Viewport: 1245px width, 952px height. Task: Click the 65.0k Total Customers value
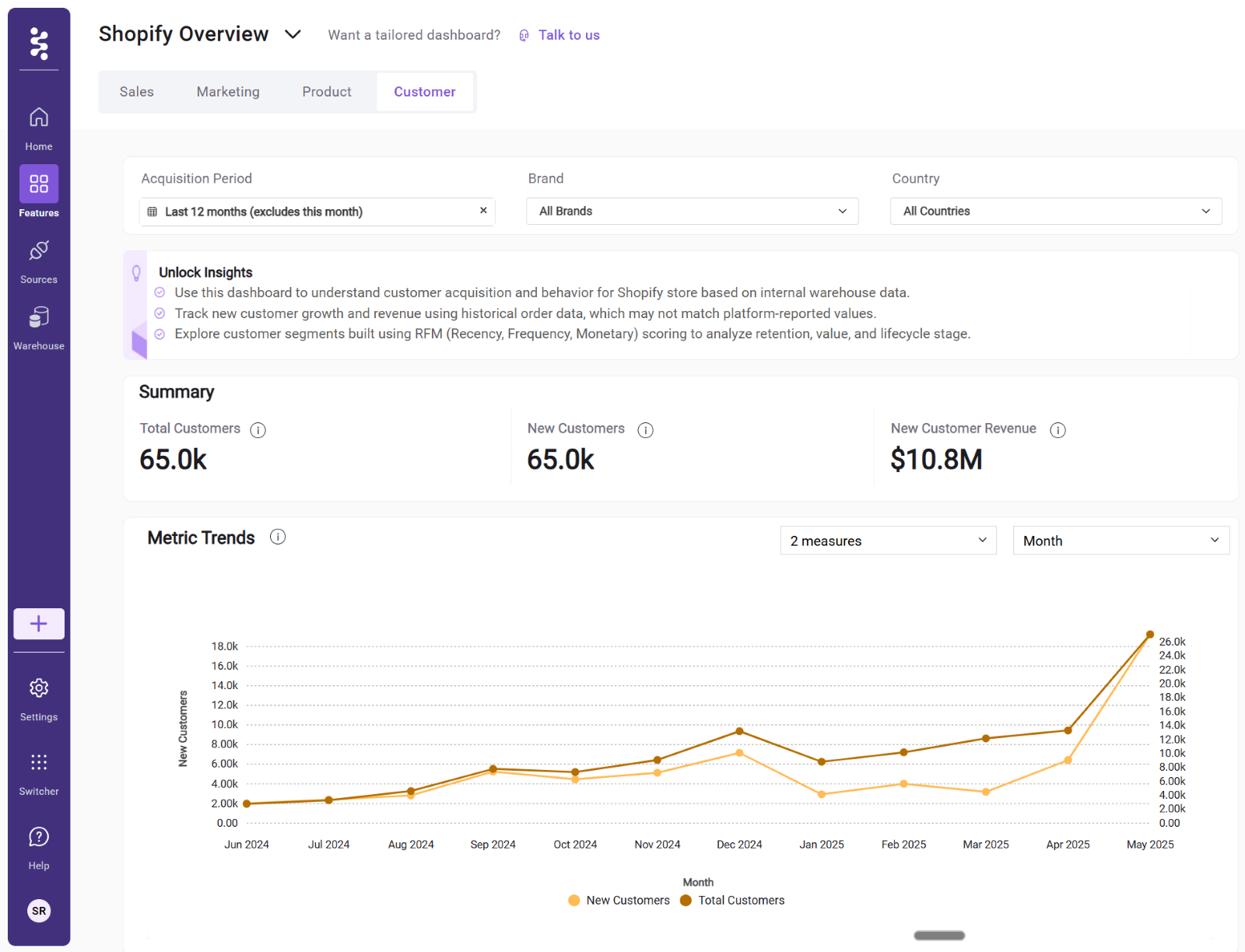point(174,460)
